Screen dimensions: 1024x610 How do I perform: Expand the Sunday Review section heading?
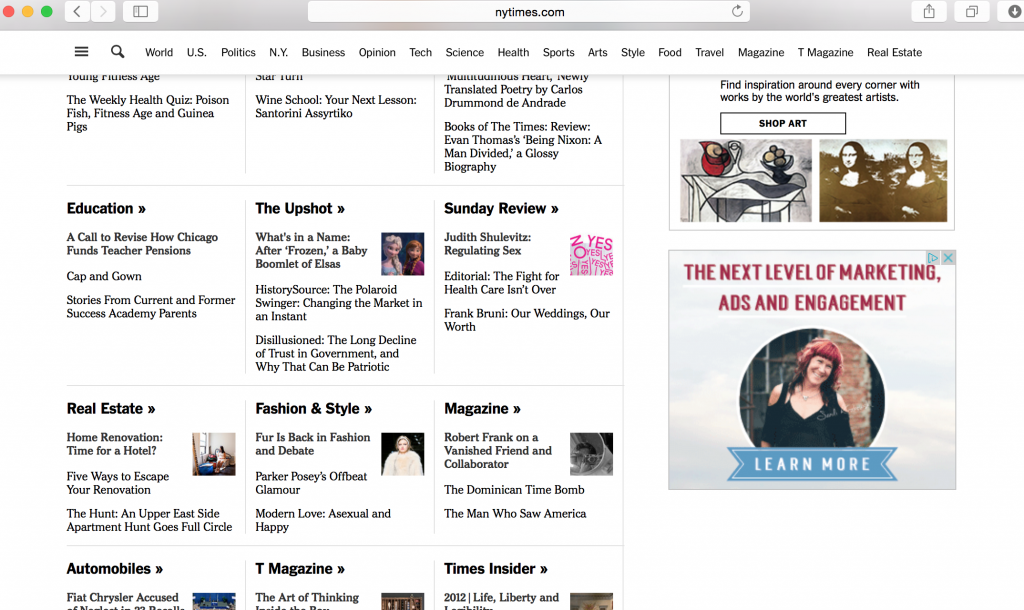(x=501, y=208)
